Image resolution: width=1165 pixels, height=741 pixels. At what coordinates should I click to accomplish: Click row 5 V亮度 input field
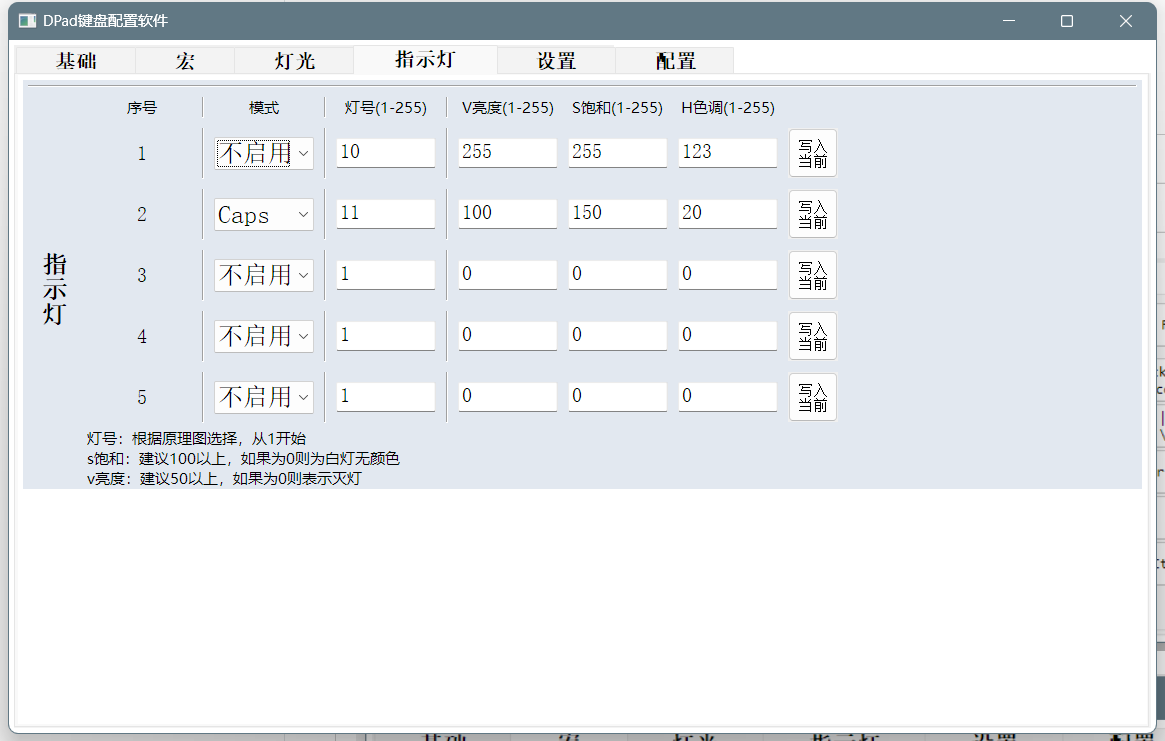pyautogui.click(x=507, y=396)
